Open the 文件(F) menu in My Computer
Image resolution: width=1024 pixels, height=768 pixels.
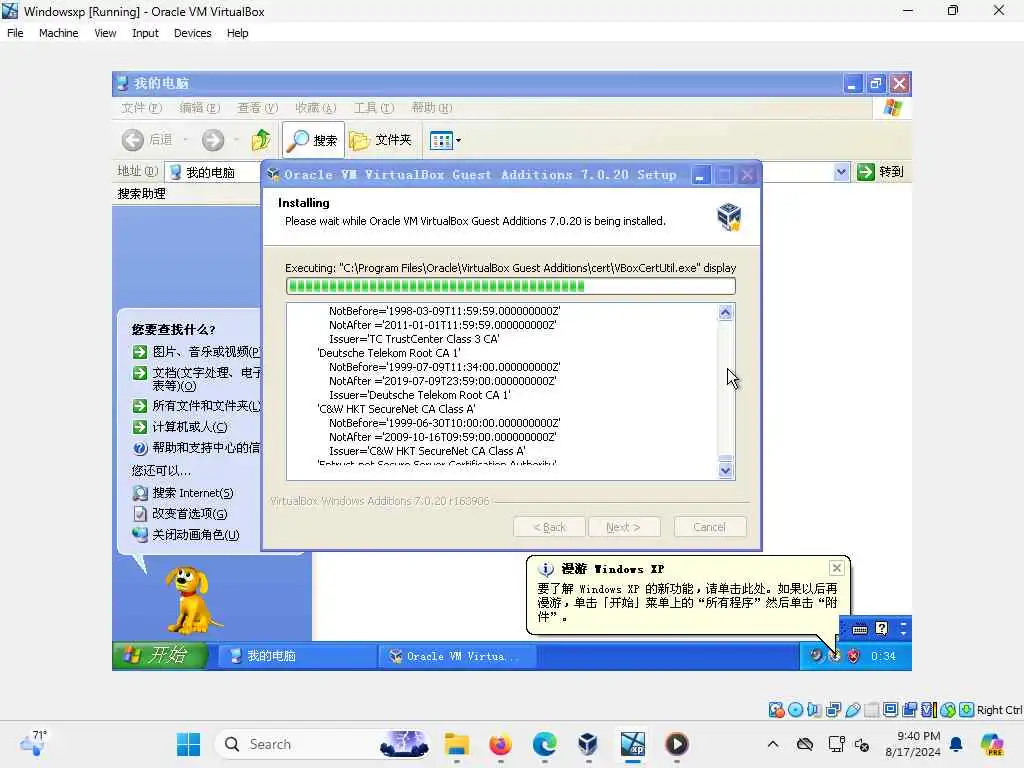coord(141,108)
